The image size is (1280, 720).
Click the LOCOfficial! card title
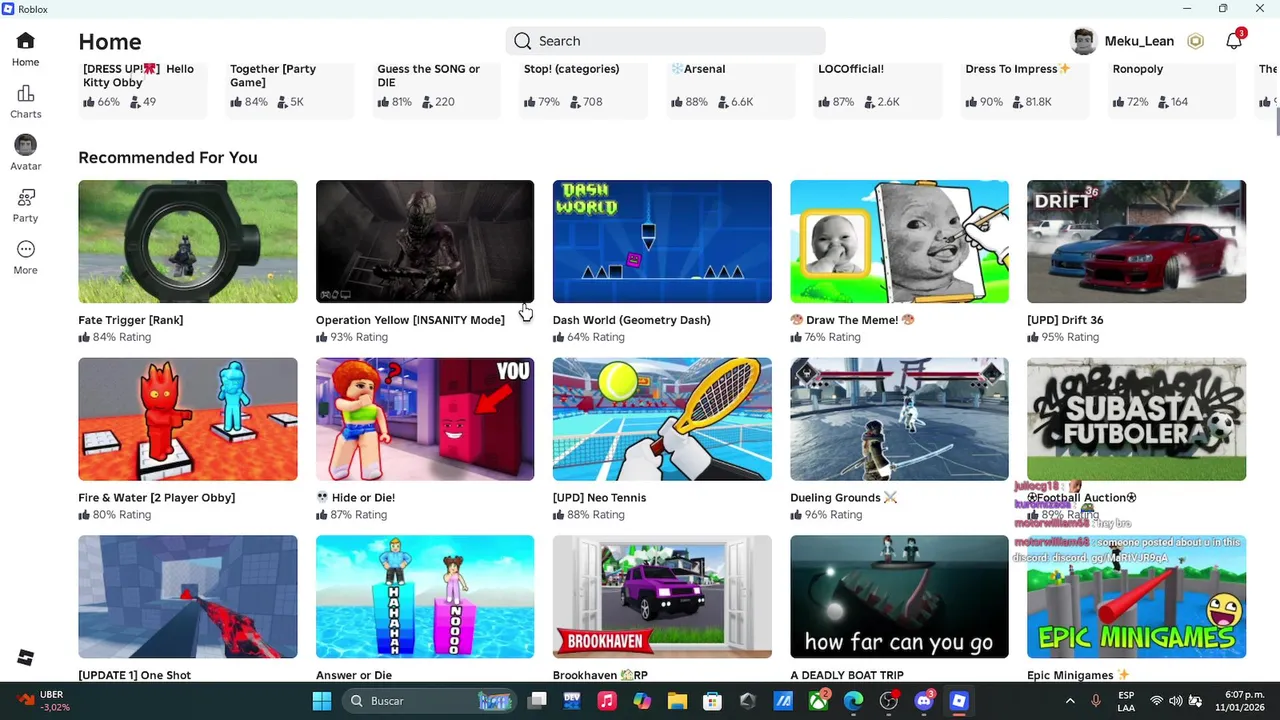[x=851, y=69]
